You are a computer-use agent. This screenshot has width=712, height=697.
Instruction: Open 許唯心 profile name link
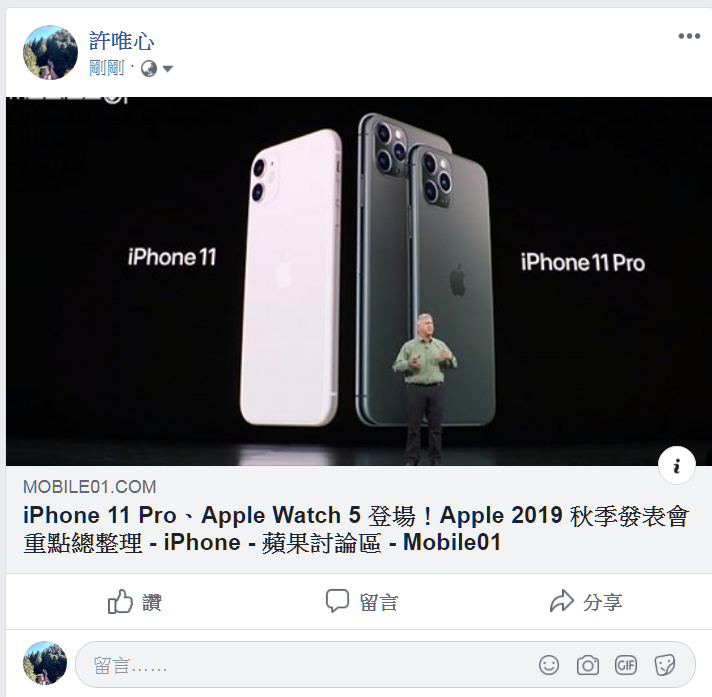(x=121, y=41)
